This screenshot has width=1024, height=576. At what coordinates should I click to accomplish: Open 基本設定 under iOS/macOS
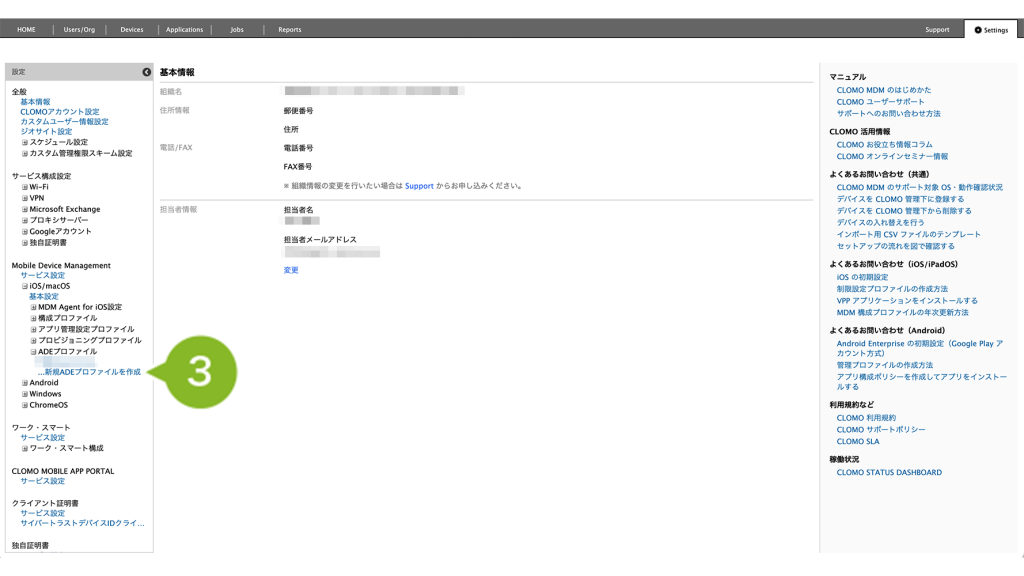coord(44,296)
